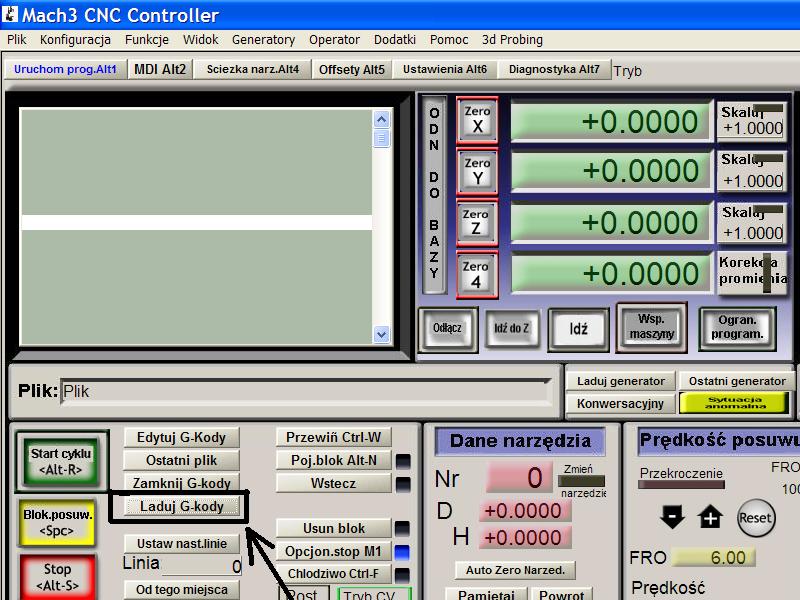Screen dimensions: 800x600
Task: Click G-code window scroll up arrow
Action: tap(382, 120)
